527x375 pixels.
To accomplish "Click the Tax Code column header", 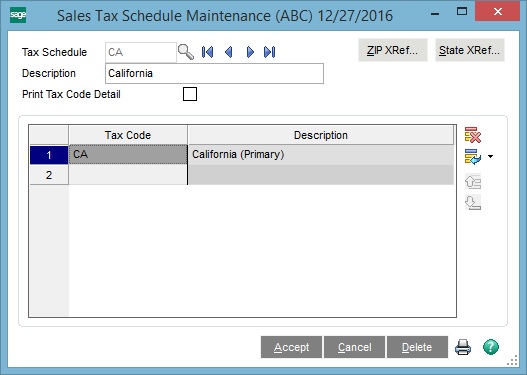I will pos(128,135).
